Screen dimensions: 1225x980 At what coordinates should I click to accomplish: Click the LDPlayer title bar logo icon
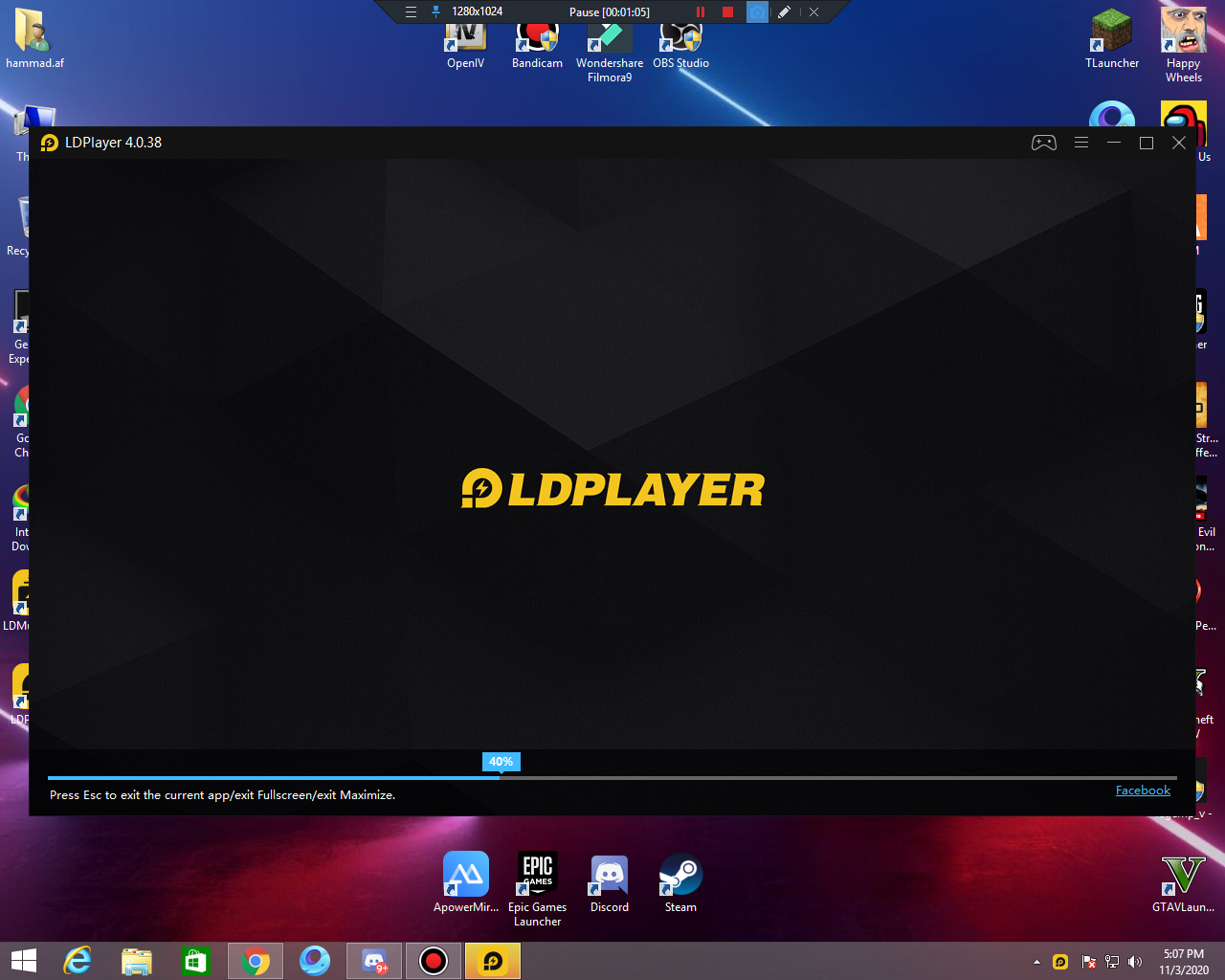[50, 143]
